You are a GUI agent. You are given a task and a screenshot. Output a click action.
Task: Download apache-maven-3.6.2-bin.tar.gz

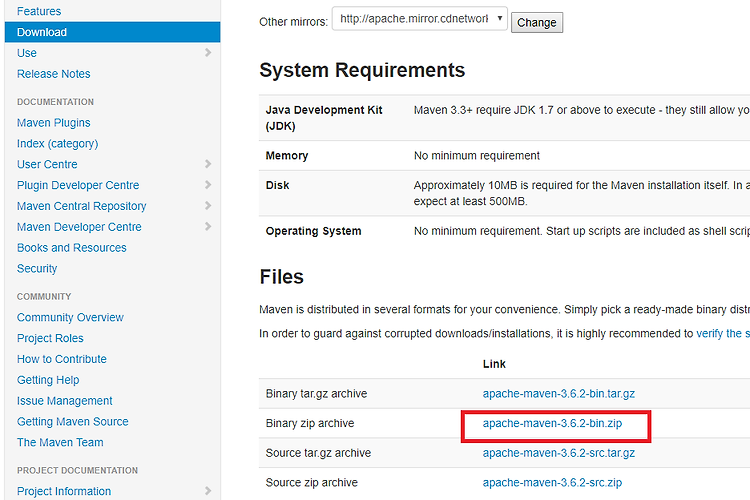click(x=559, y=394)
